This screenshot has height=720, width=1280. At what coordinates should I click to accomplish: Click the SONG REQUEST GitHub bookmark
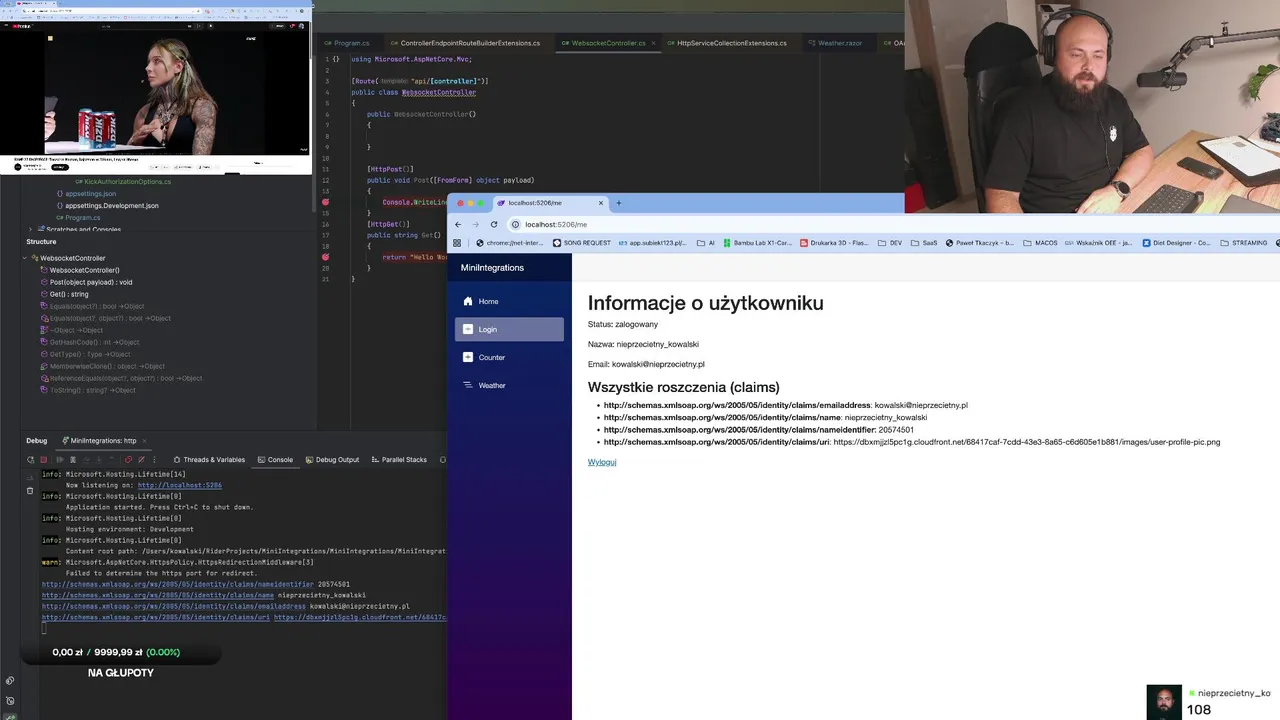pos(582,243)
